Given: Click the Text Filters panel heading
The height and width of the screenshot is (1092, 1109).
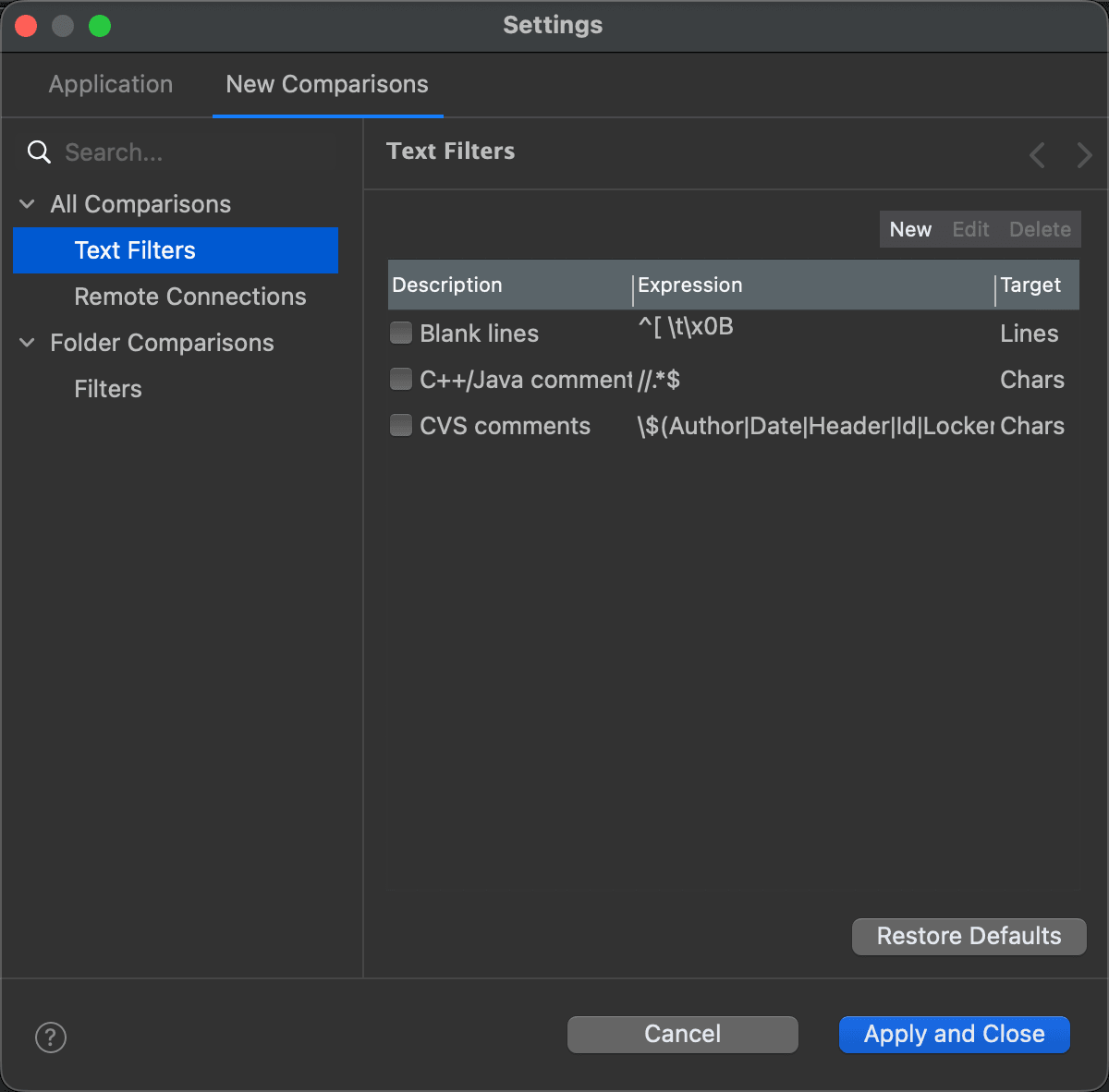Looking at the screenshot, I should tap(451, 151).
